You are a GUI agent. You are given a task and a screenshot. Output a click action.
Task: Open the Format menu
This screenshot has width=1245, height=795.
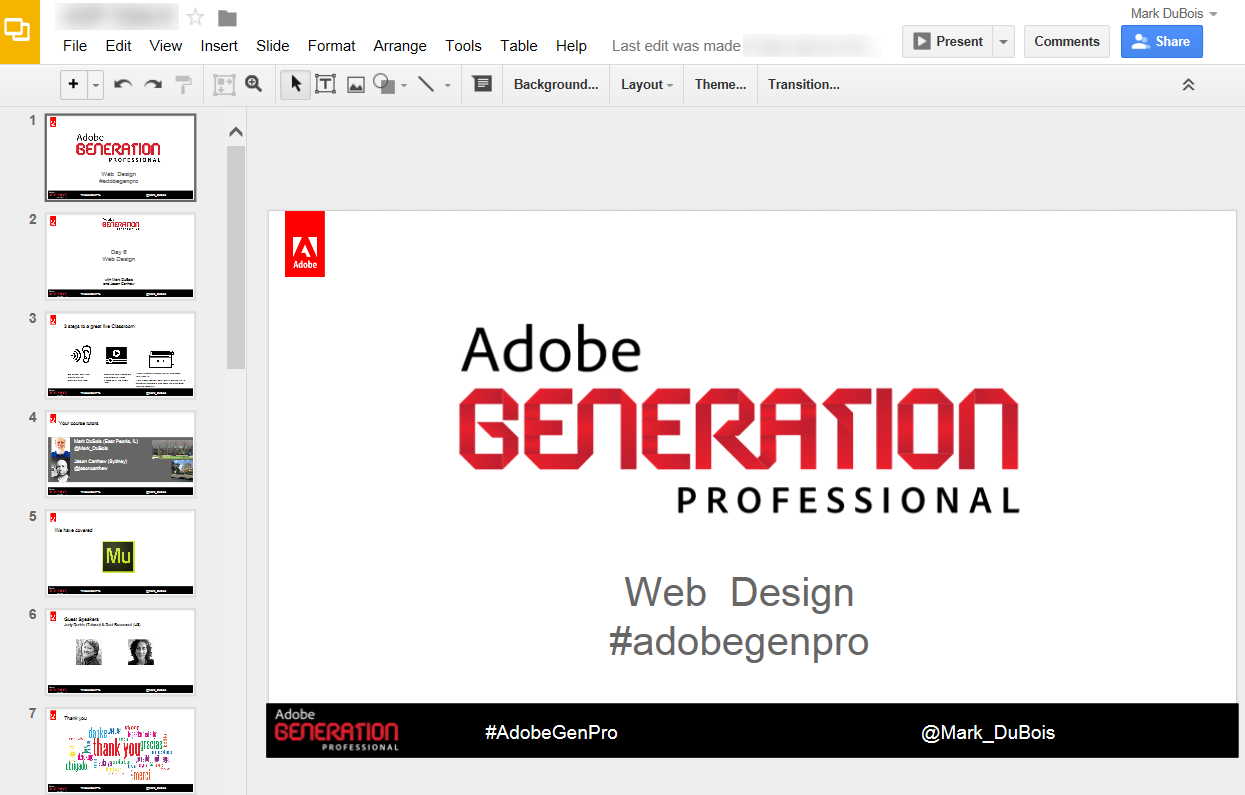coord(331,45)
